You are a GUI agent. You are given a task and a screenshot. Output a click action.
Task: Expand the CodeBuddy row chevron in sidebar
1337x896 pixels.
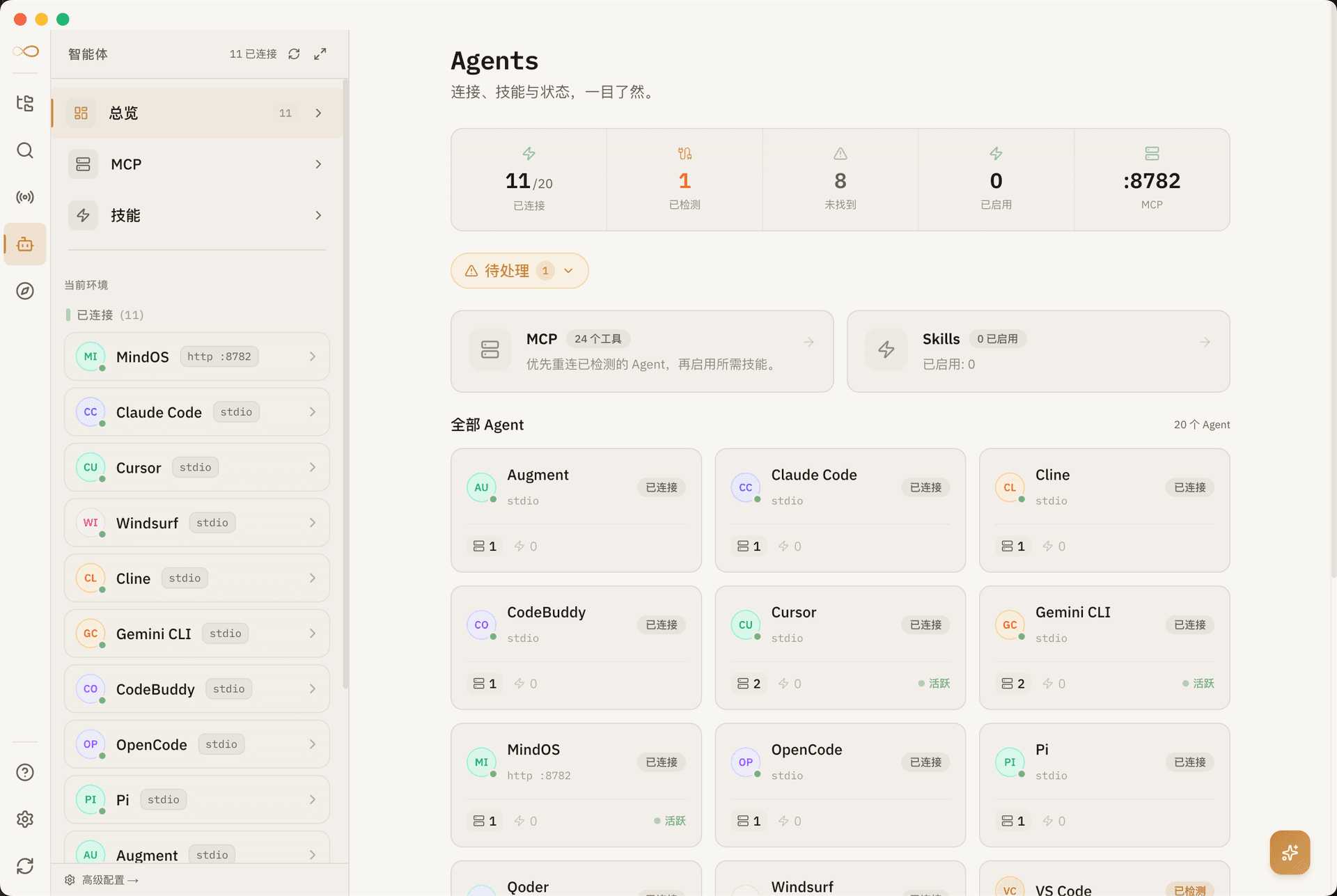(x=313, y=689)
